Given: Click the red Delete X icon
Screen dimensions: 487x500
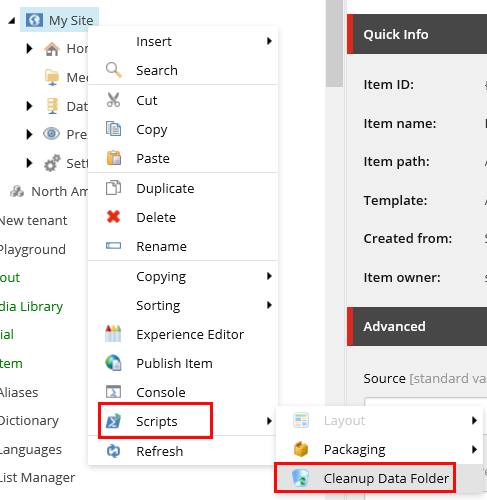Looking at the screenshot, I should pyautogui.click(x=113, y=217).
